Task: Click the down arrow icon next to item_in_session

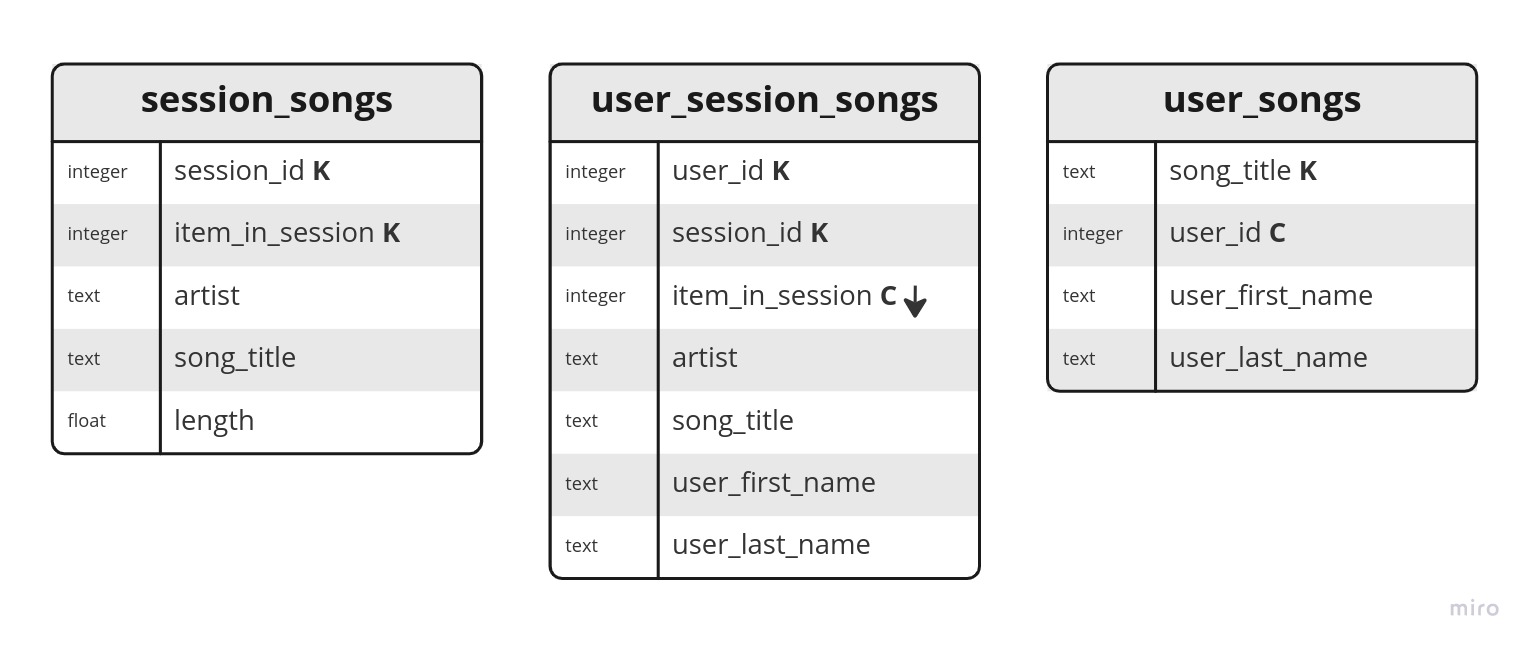Action: [915, 301]
